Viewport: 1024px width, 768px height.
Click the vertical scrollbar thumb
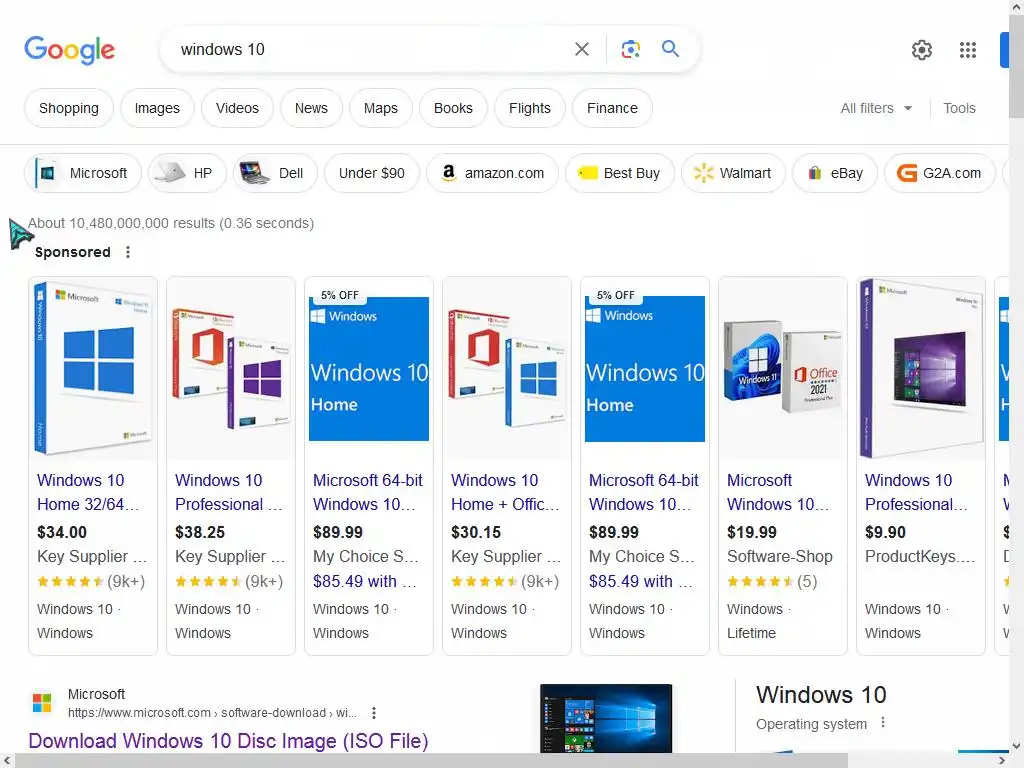tap(1016, 65)
